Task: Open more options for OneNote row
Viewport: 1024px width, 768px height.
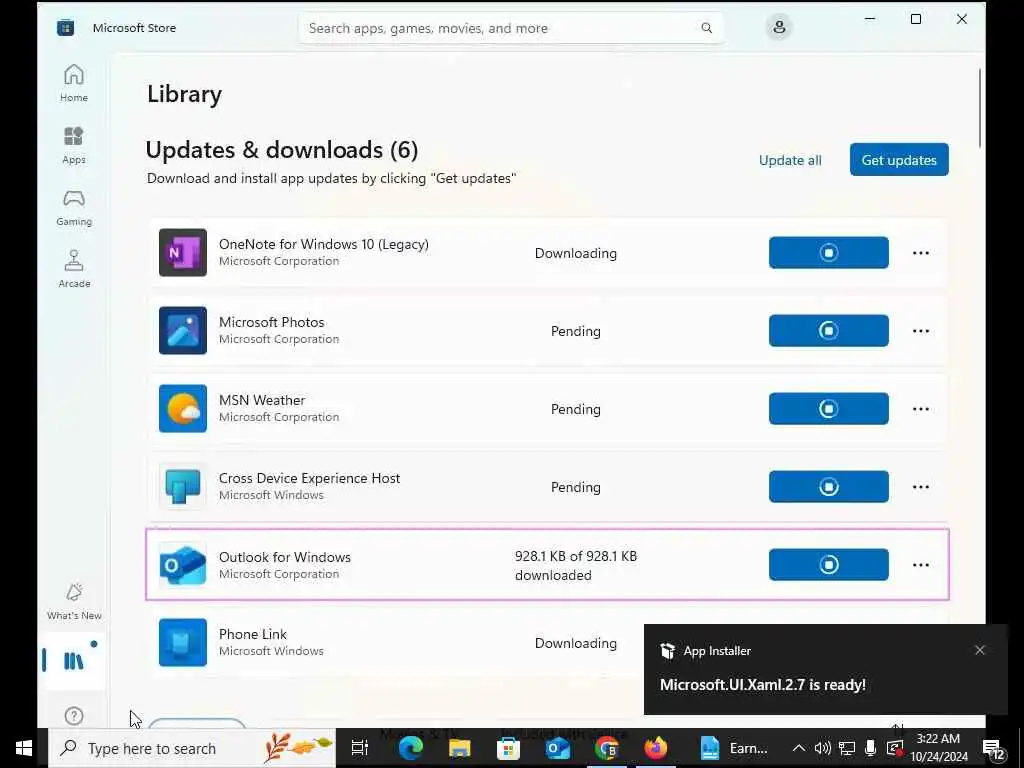Action: tap(921, 253)
